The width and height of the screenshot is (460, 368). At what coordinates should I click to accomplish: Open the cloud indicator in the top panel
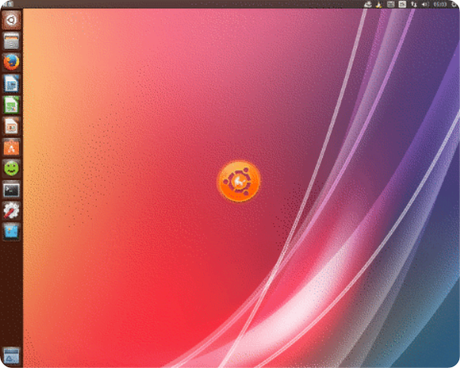tap(368, 4)
